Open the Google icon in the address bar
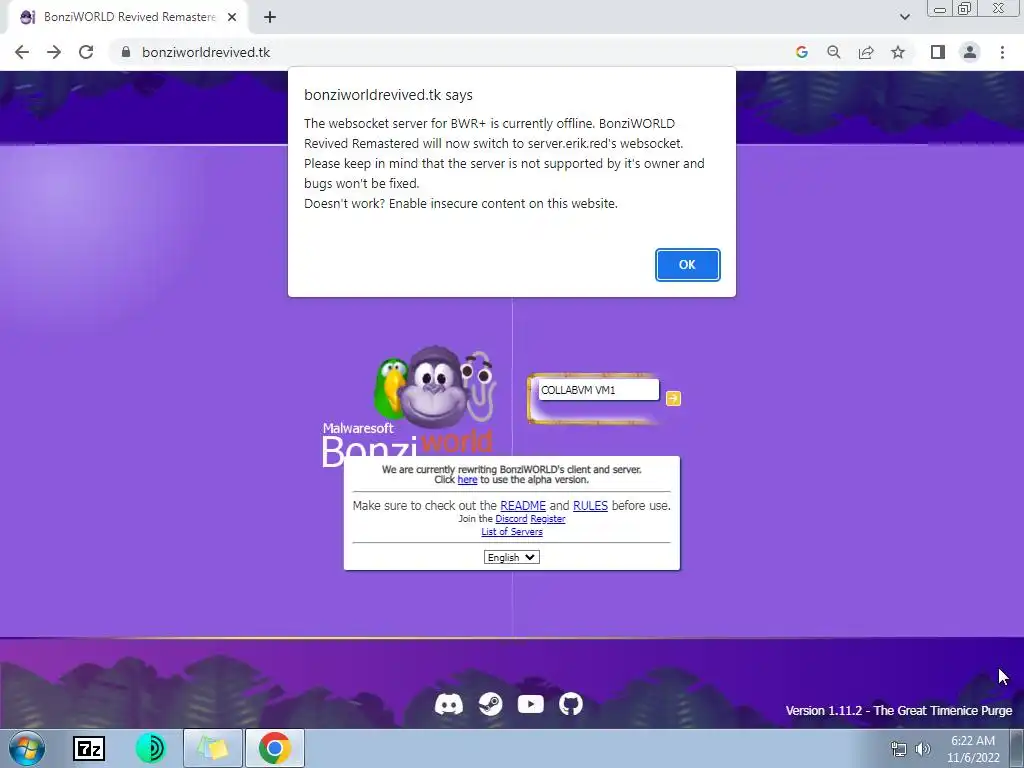1024x768 pixels. click(801, 52)
